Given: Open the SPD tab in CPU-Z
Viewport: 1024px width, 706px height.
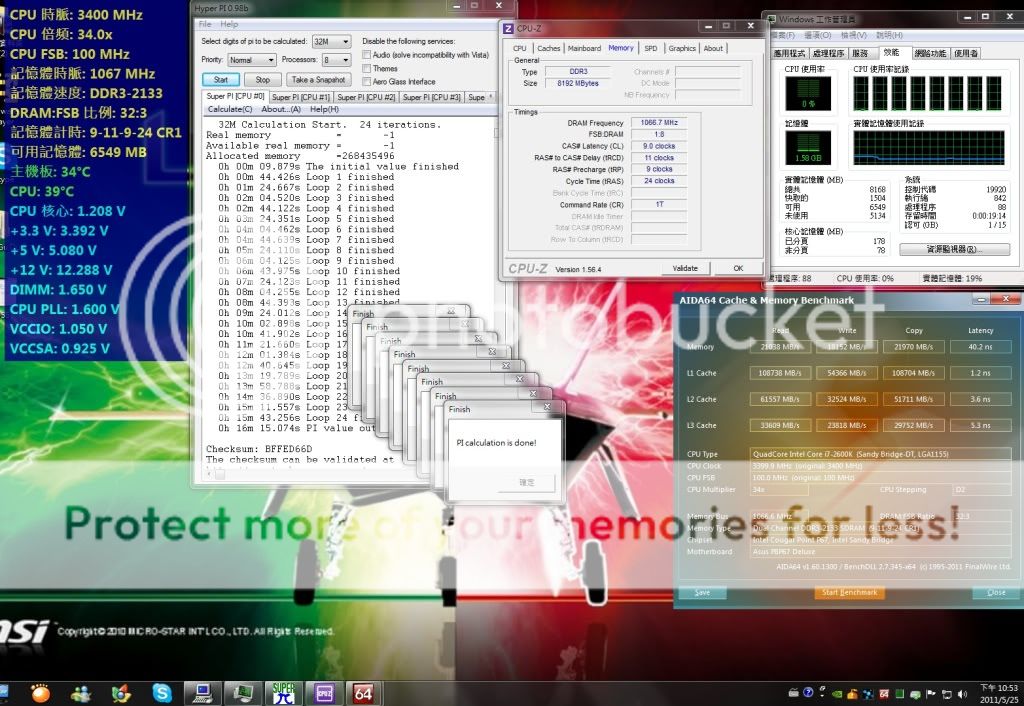Looking at the screenshot, I should 651,48.
